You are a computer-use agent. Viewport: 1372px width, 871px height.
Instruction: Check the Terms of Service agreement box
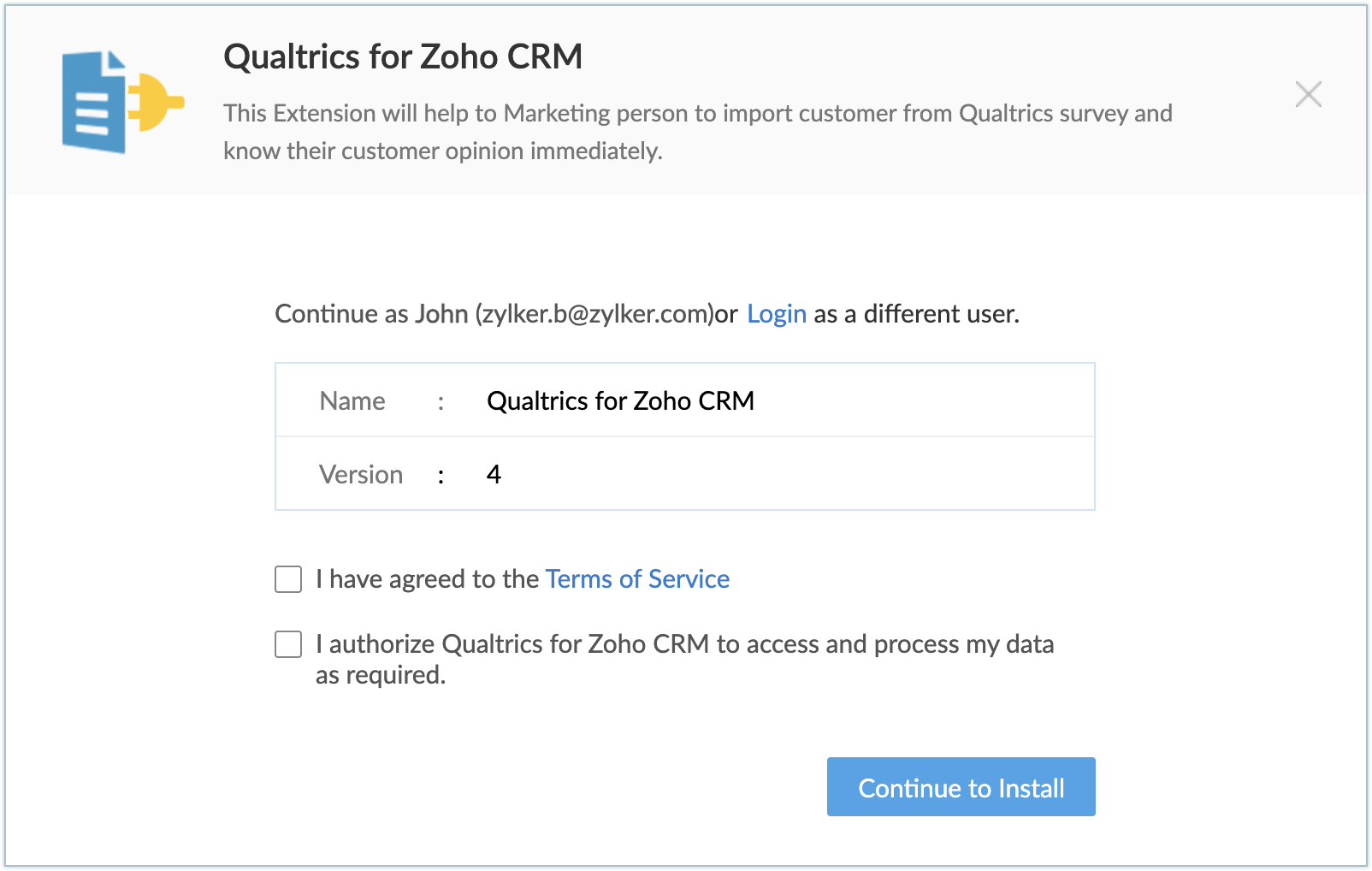click(x=288, y=579)
